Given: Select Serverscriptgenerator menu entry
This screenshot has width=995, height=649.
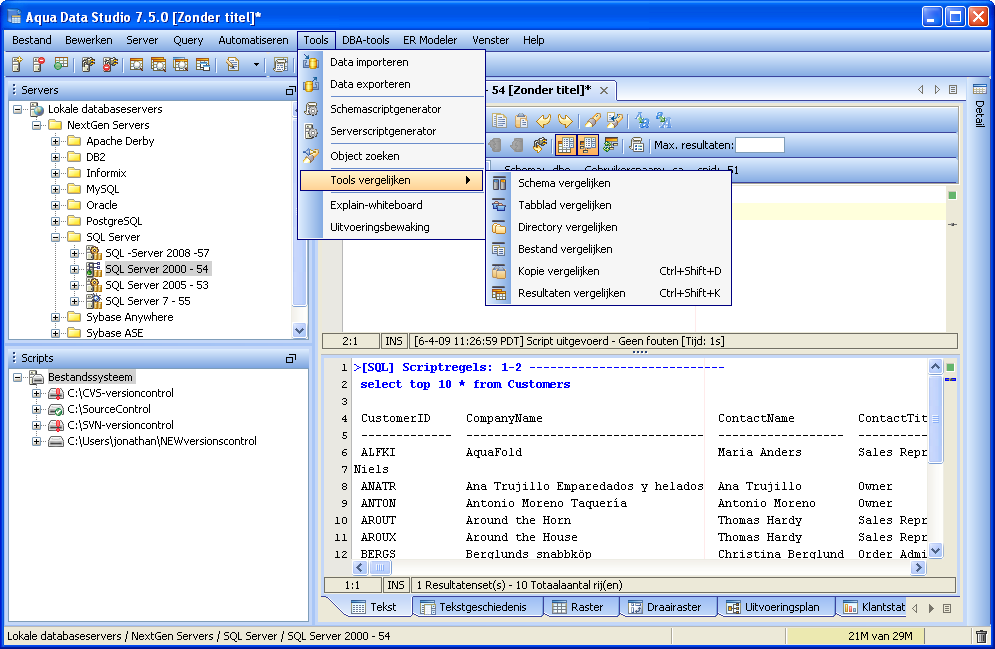Looking at the screenshot, I should click(392, 131).
